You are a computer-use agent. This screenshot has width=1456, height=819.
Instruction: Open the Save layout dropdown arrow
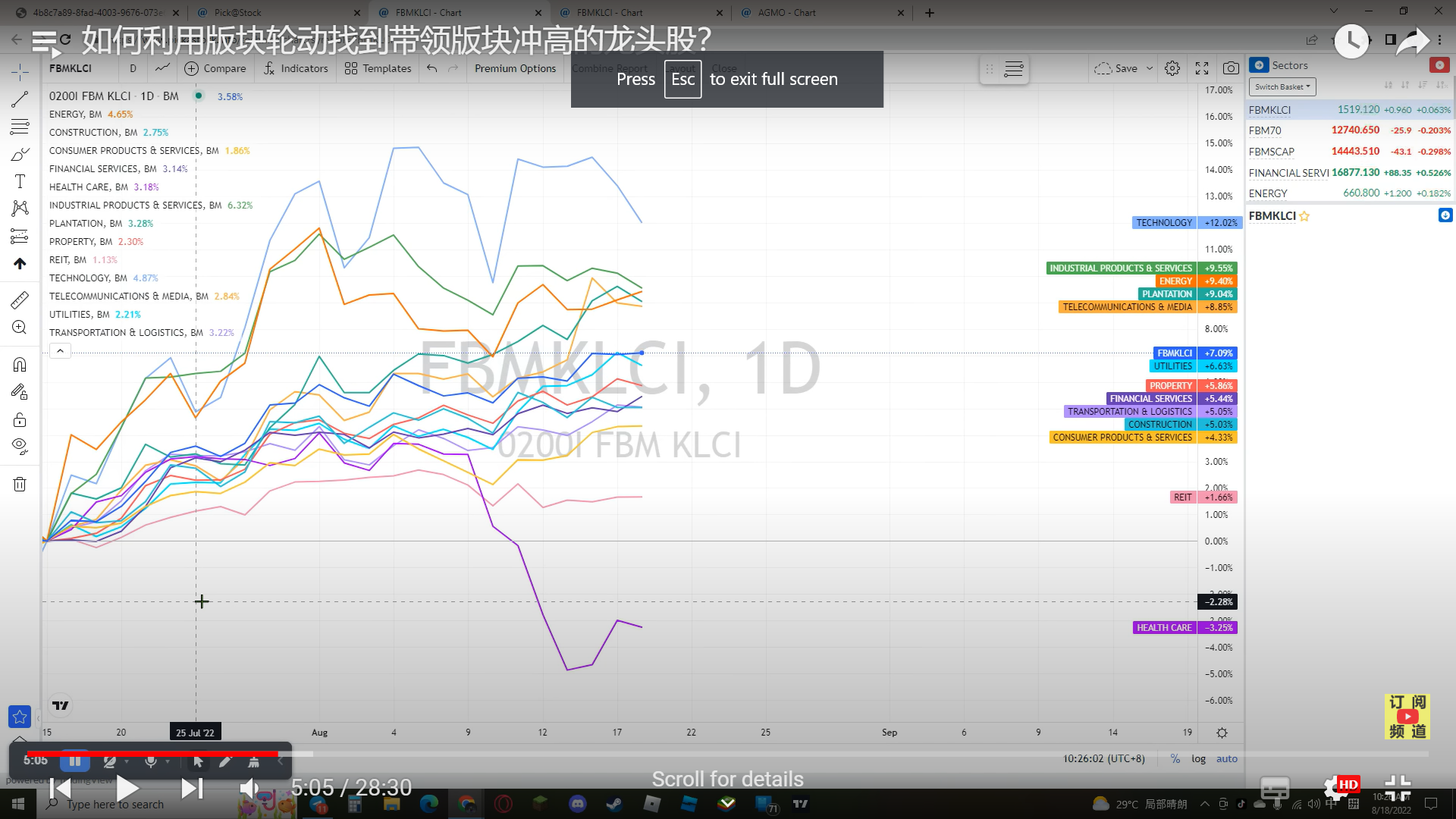click(1150, 67)
